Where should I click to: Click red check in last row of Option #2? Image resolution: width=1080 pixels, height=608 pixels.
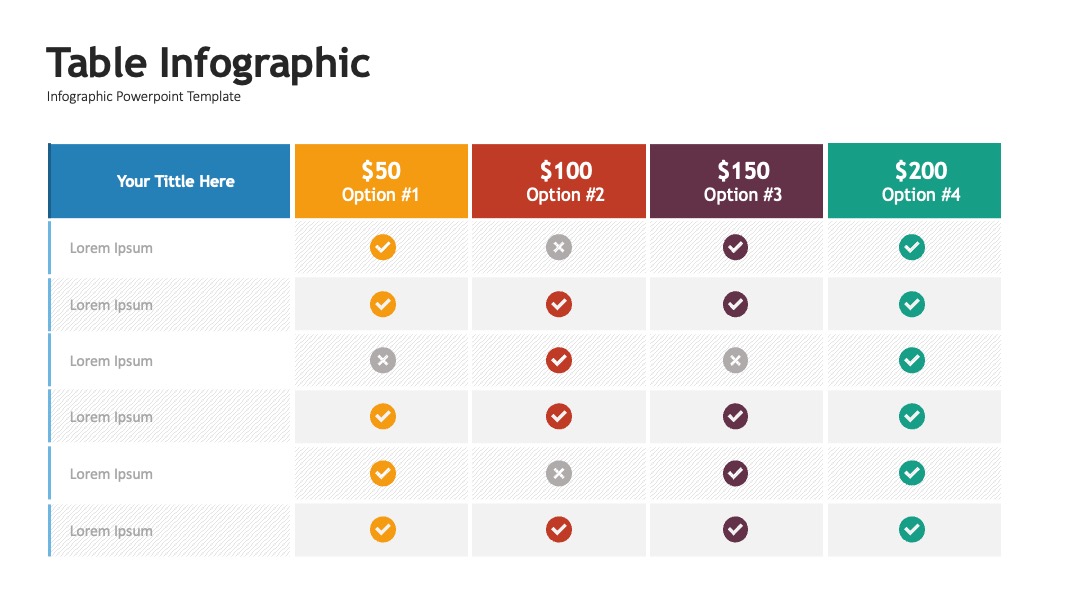pos(559,530)
